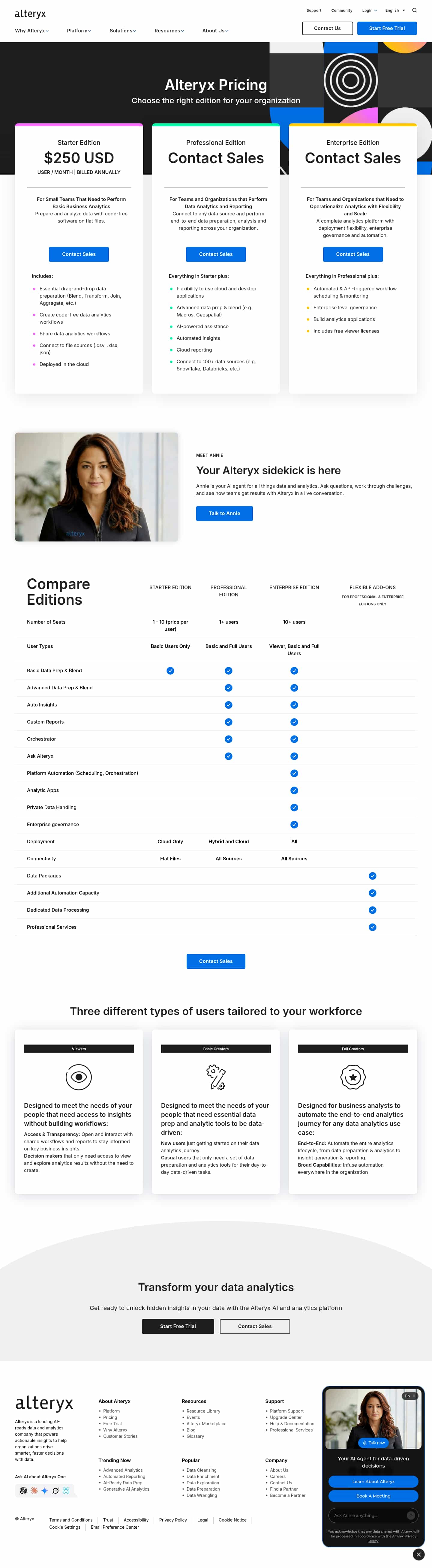Click the alteryx logo in the header
The image size is (432, 1568).
coord(30,13)
